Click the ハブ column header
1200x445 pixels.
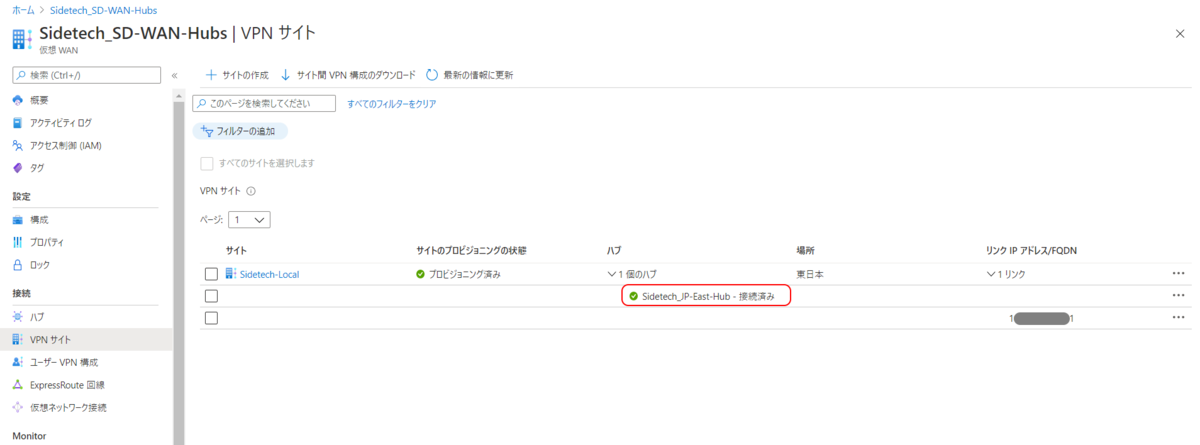pos(614,249)
